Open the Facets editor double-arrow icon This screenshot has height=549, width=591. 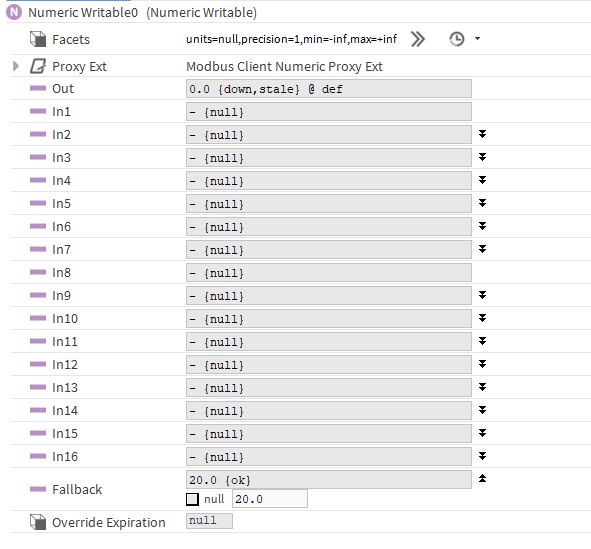[x=418, y=39]
